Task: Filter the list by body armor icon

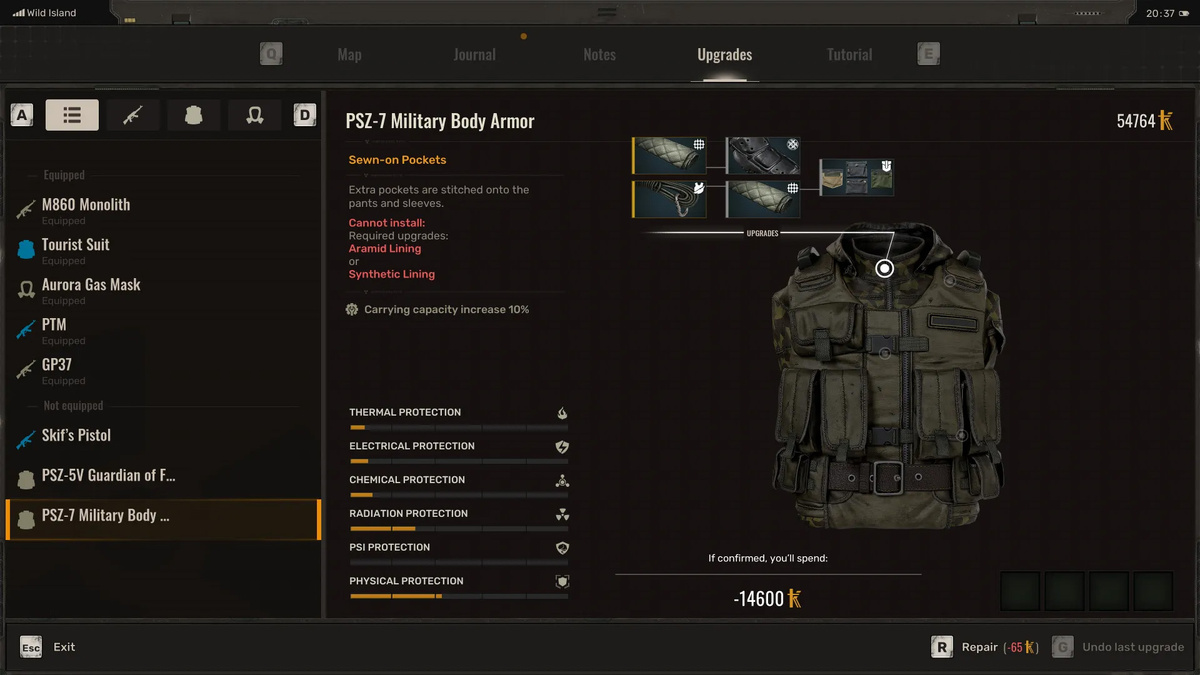Action: point(194,115)
